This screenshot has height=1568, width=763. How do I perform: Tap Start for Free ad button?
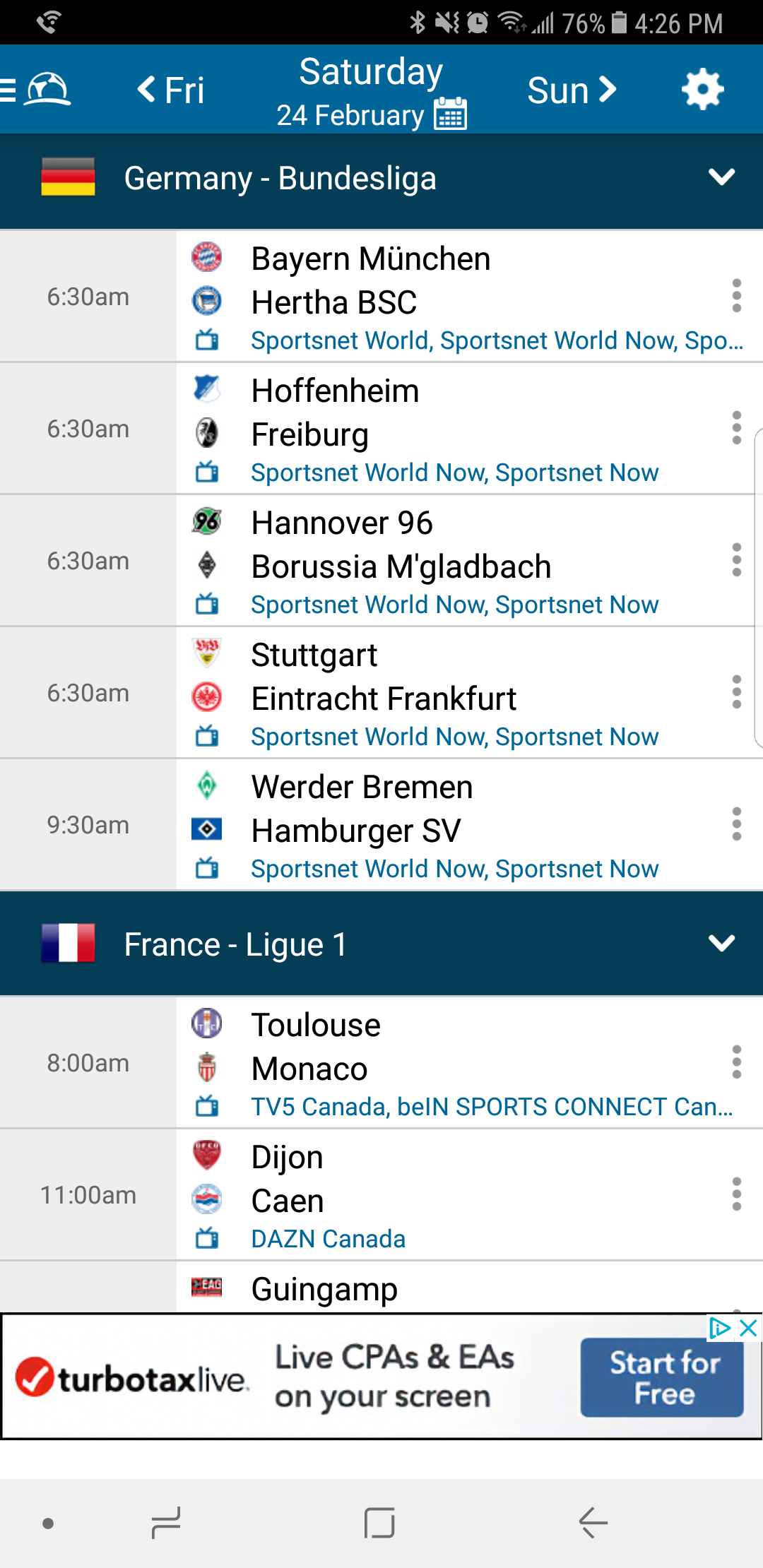point(662,1378)
